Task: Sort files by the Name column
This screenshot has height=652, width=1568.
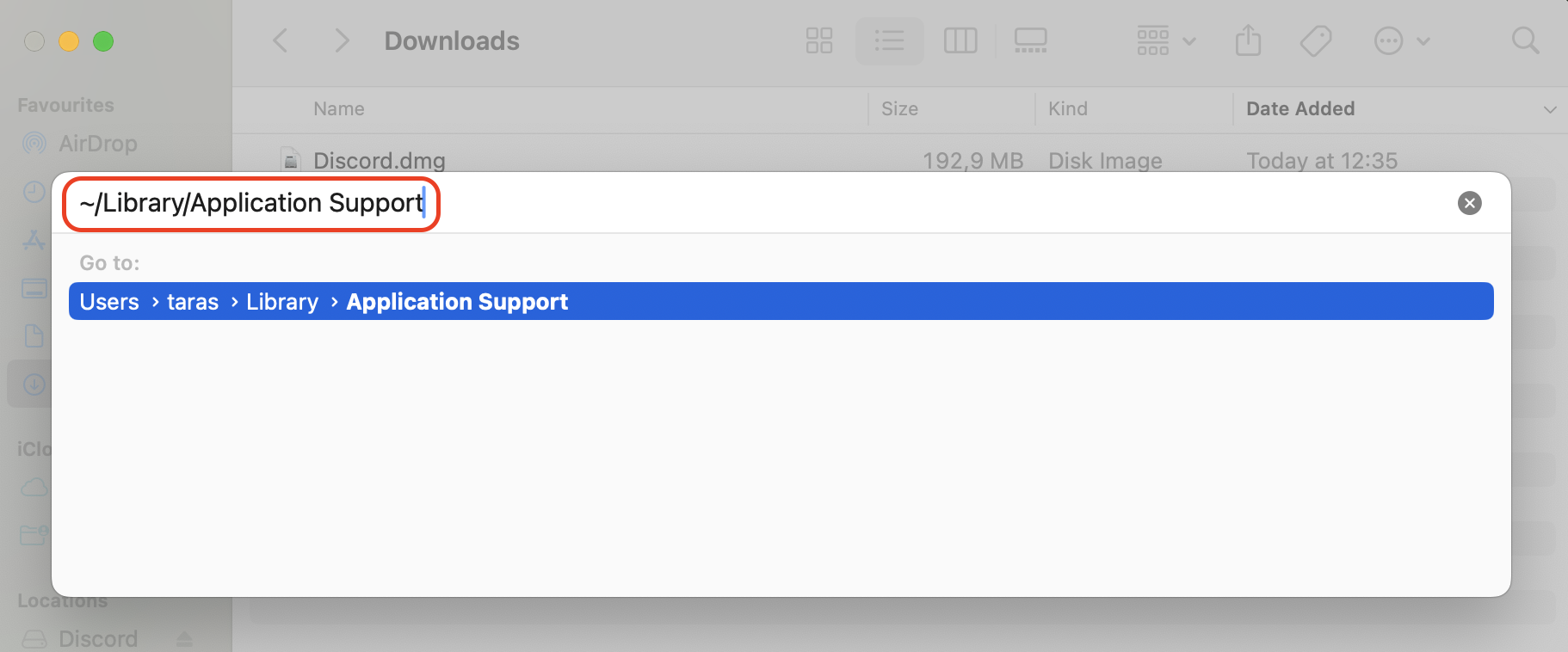Action: coord(338,109)
